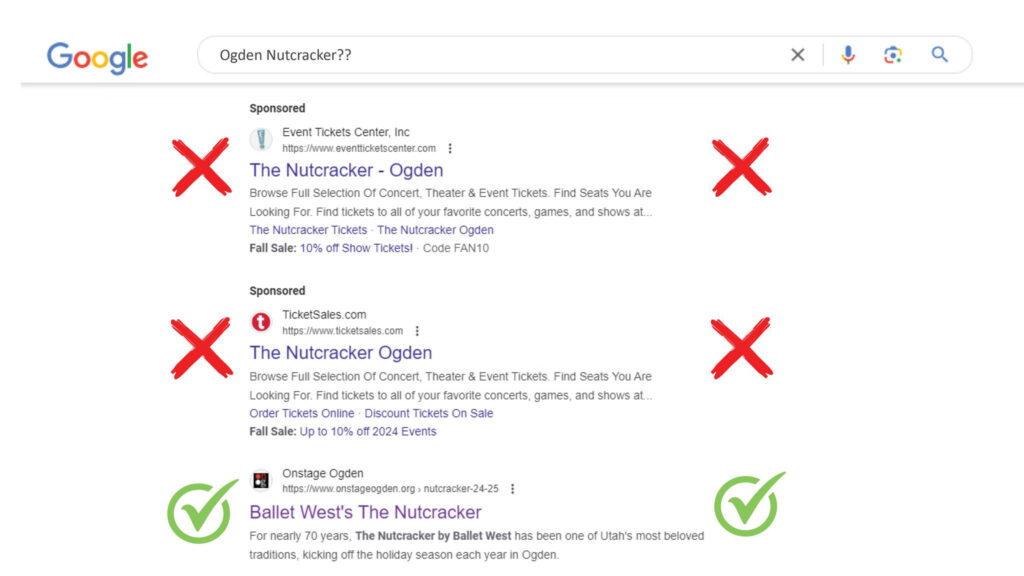Screen dimensions: 1024x576
Task: Open "The Nutcracker - Ogden" sponsored result
Action: coord(346,170)
